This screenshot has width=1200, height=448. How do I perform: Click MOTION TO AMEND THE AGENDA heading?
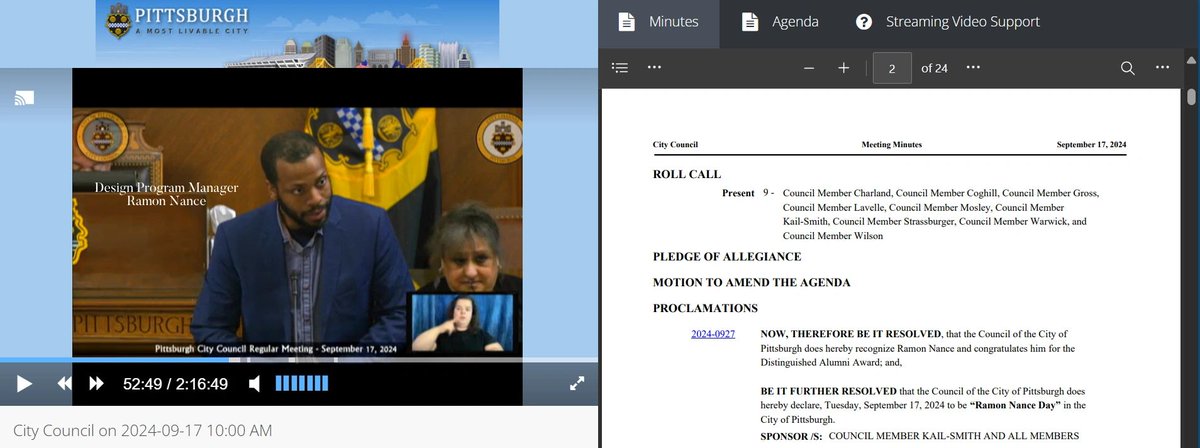point(751,282)
